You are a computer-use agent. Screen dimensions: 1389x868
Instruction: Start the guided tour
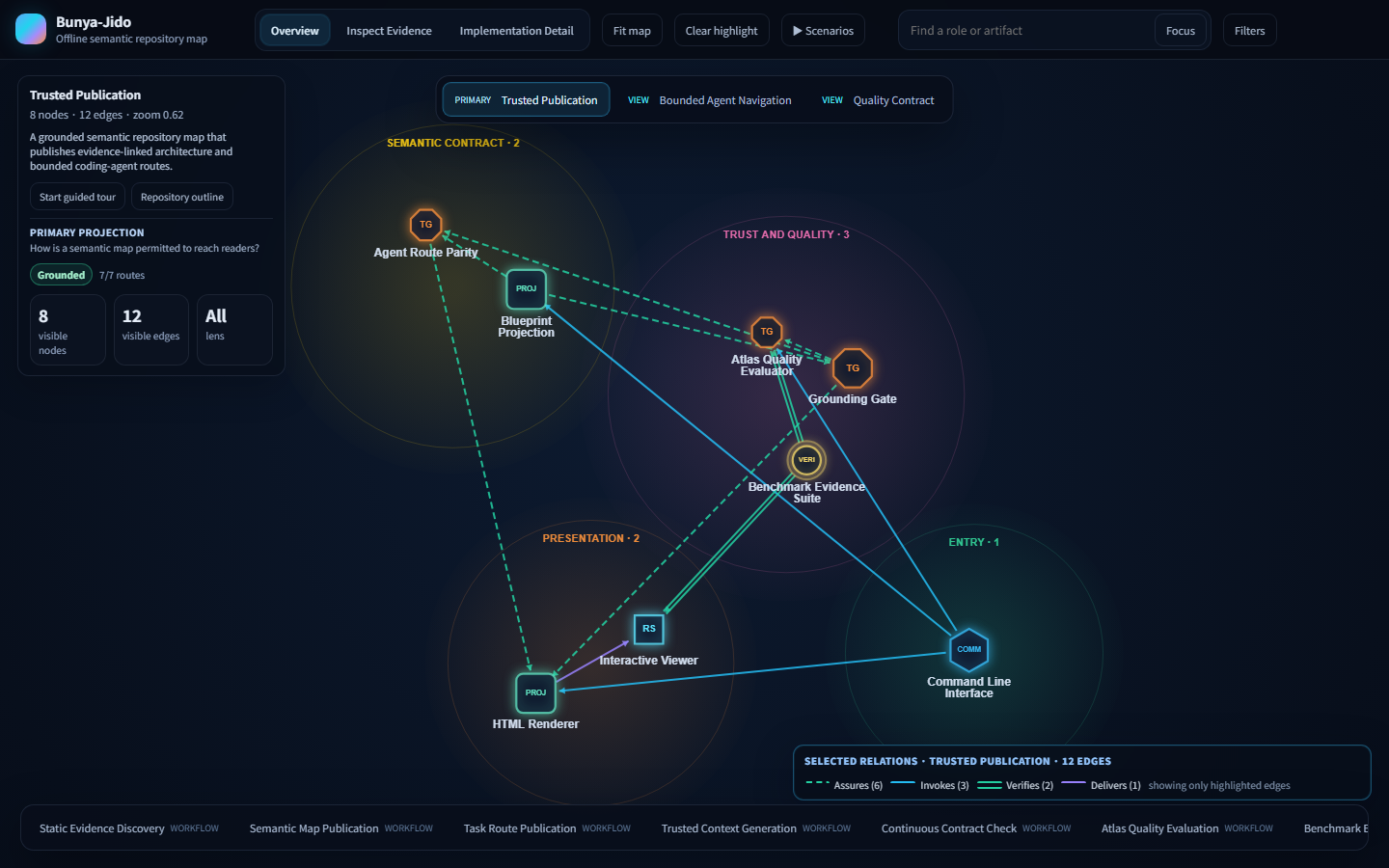(77, 197)
